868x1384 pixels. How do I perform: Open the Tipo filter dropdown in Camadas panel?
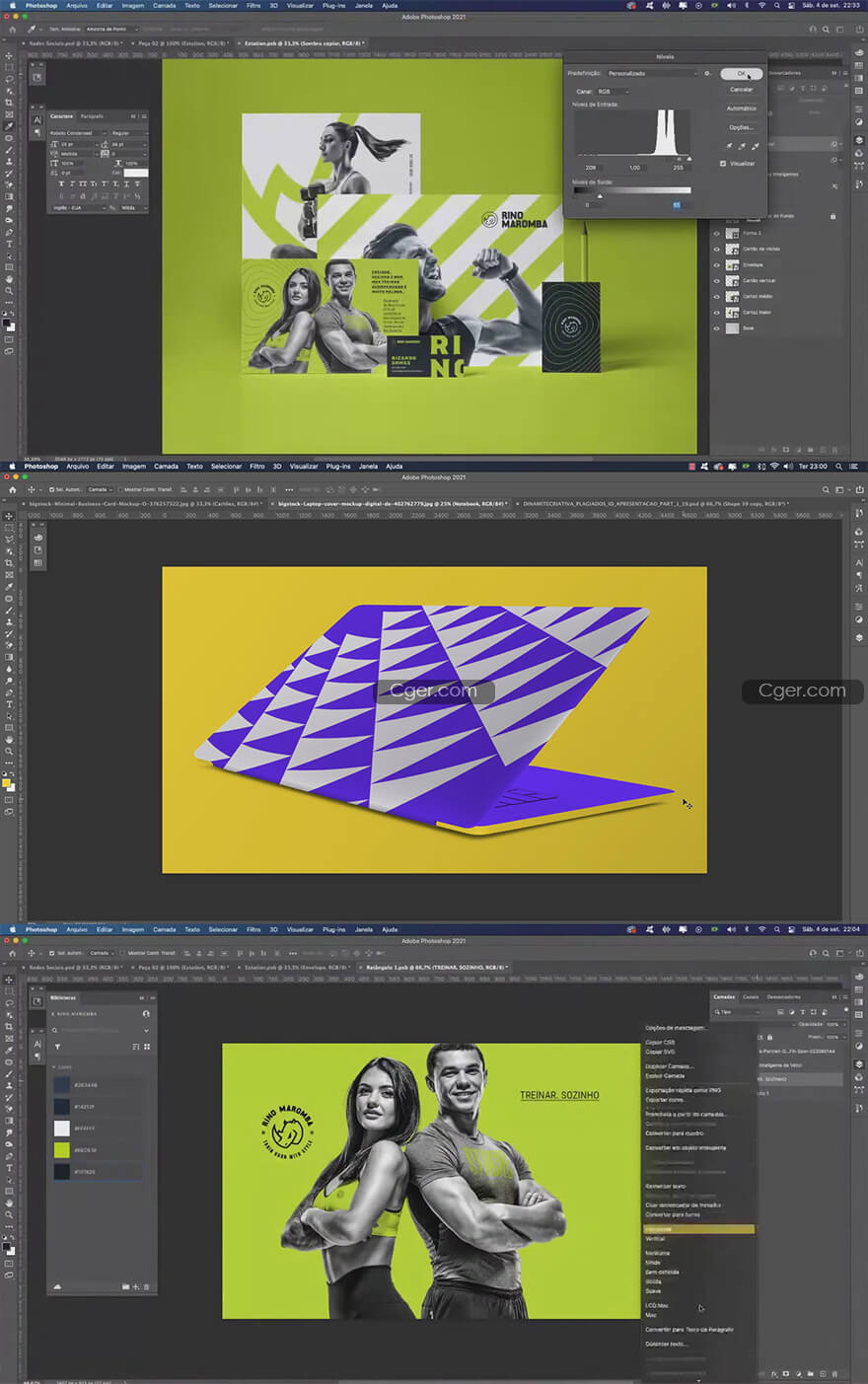click(738, 1011)
